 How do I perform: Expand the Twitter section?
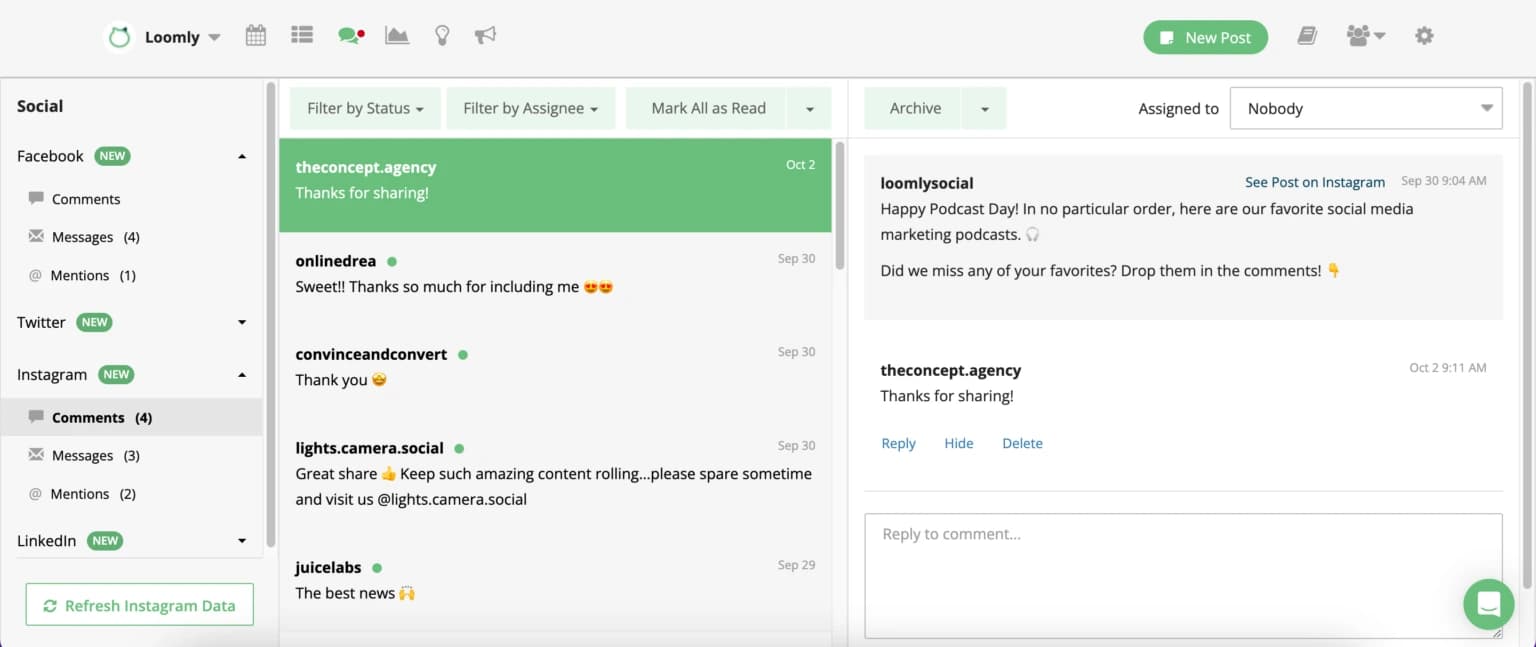point(241,322)
